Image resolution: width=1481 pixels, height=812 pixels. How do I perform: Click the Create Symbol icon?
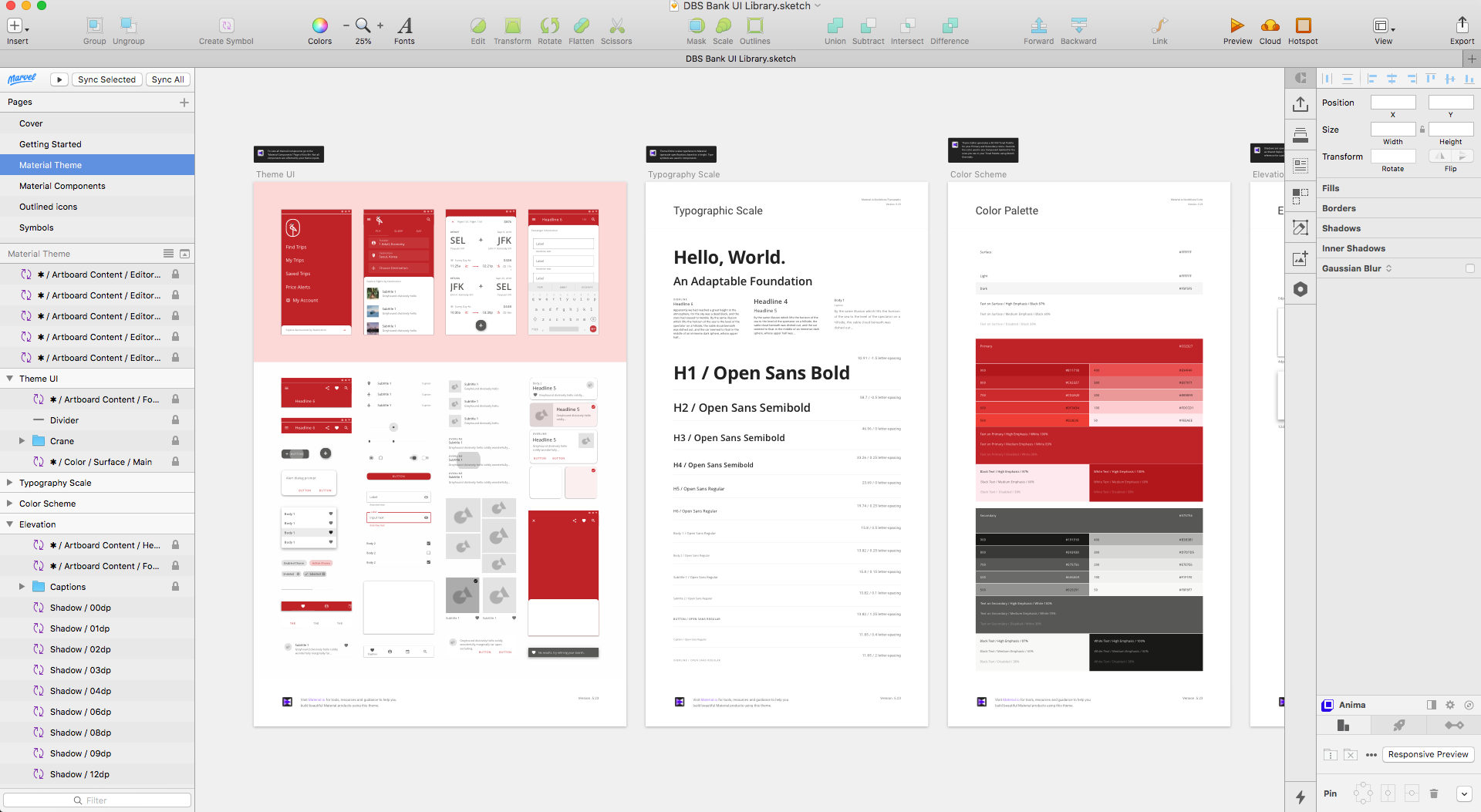pos(226,26)
